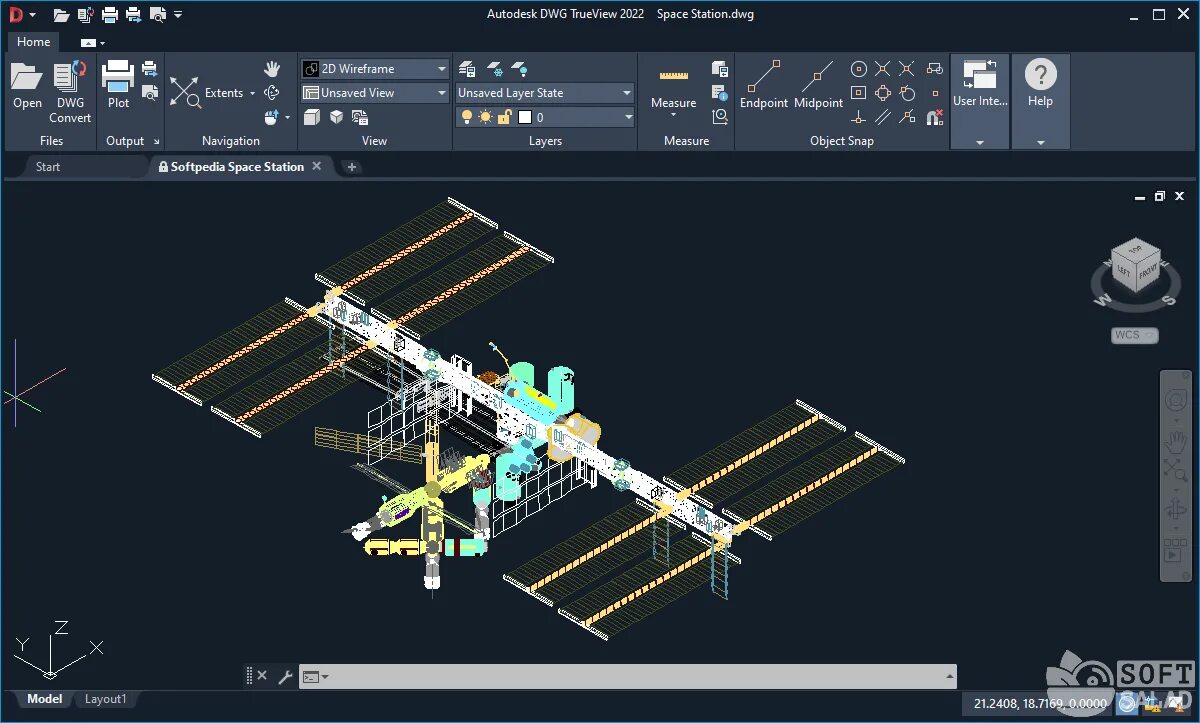Image resolution: width=1200 pixels, height=723 pixels.
Task: Click the List properties info icon in Measure panel
Action: point(719,93)
